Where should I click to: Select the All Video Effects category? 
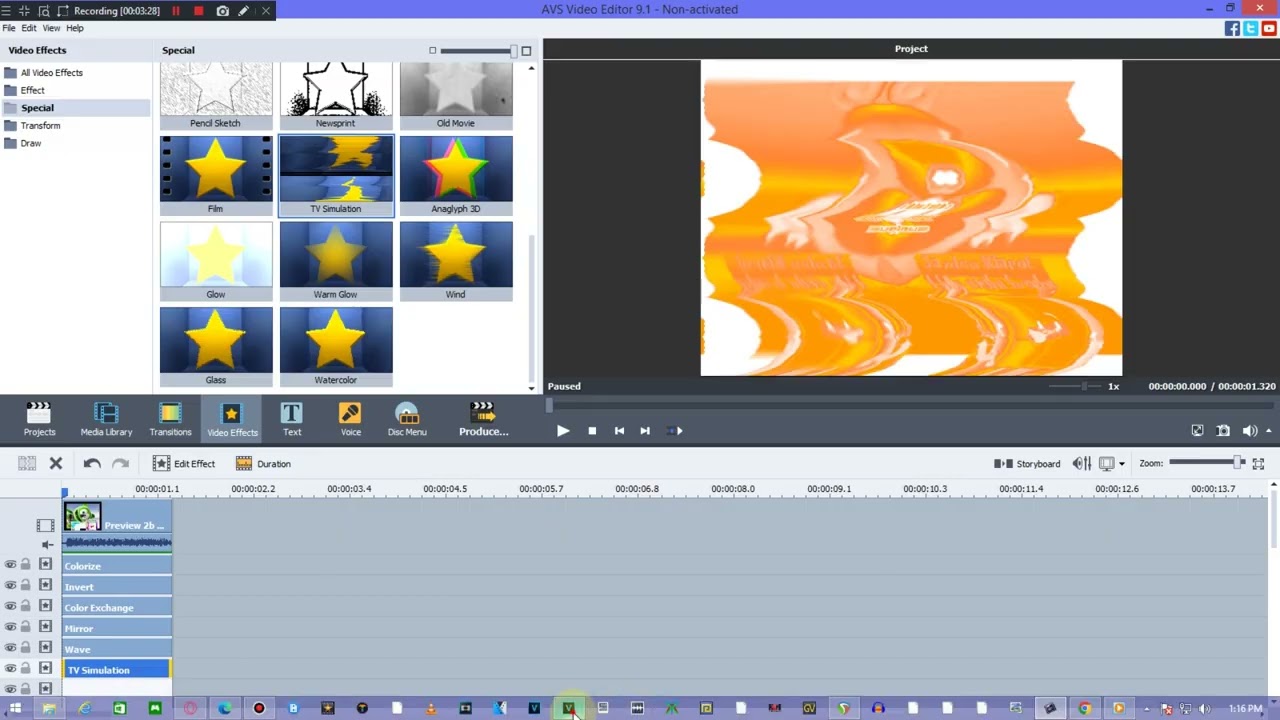[x=52, y=73]
